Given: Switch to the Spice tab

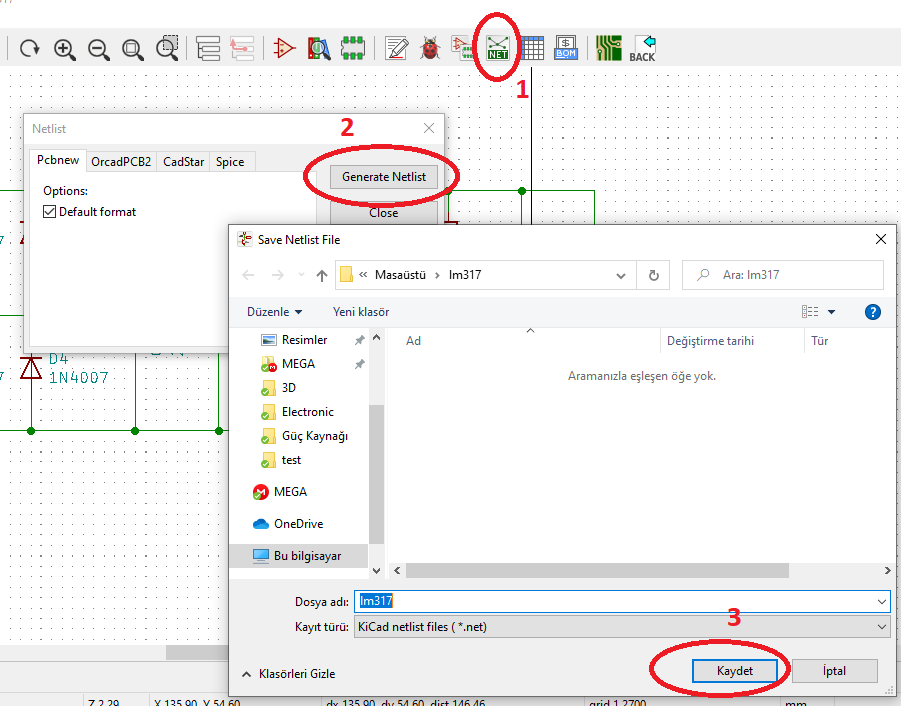Looking at the screenshot, I should point(230,161).
